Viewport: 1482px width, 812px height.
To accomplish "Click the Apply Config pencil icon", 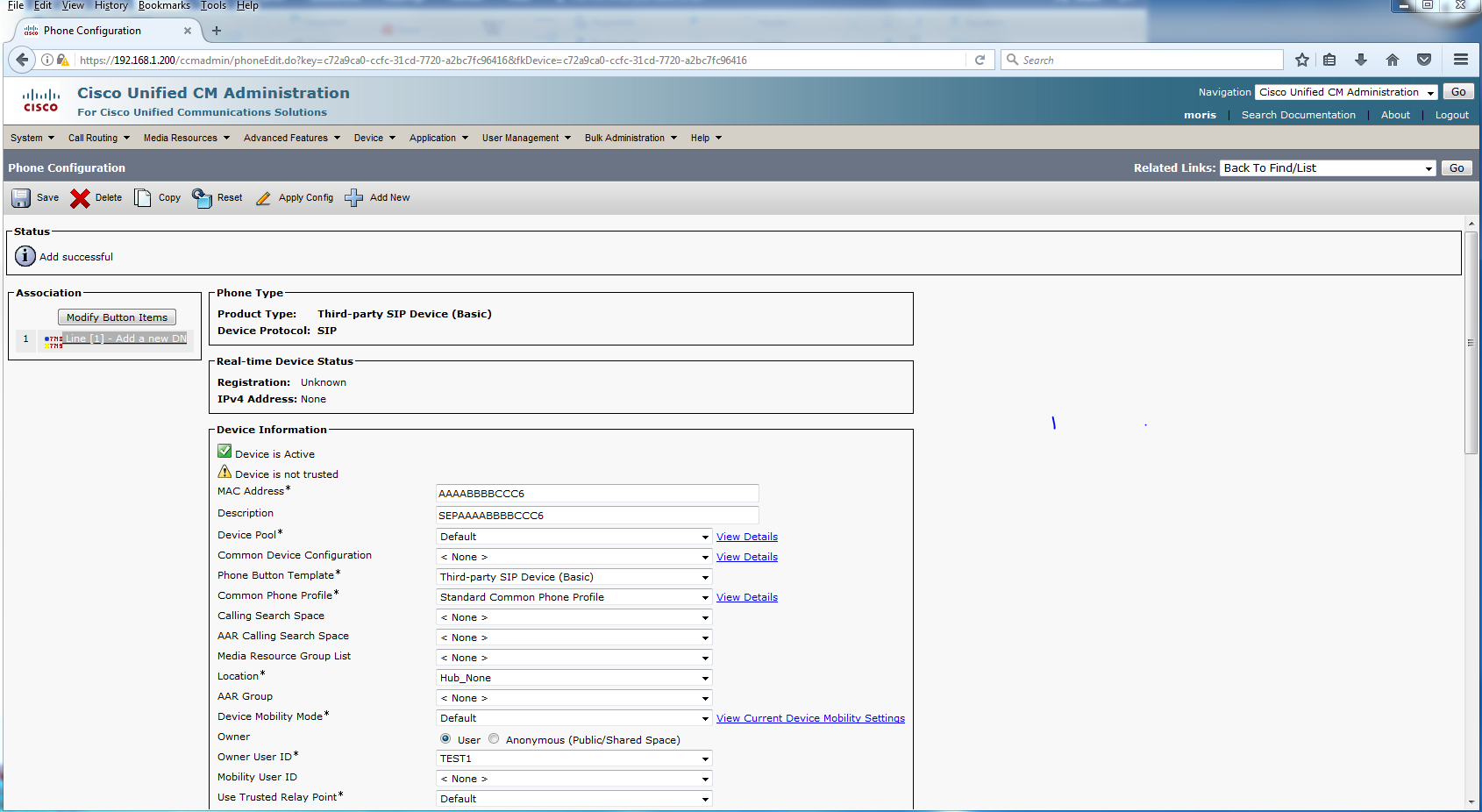I will click(263, 198).
